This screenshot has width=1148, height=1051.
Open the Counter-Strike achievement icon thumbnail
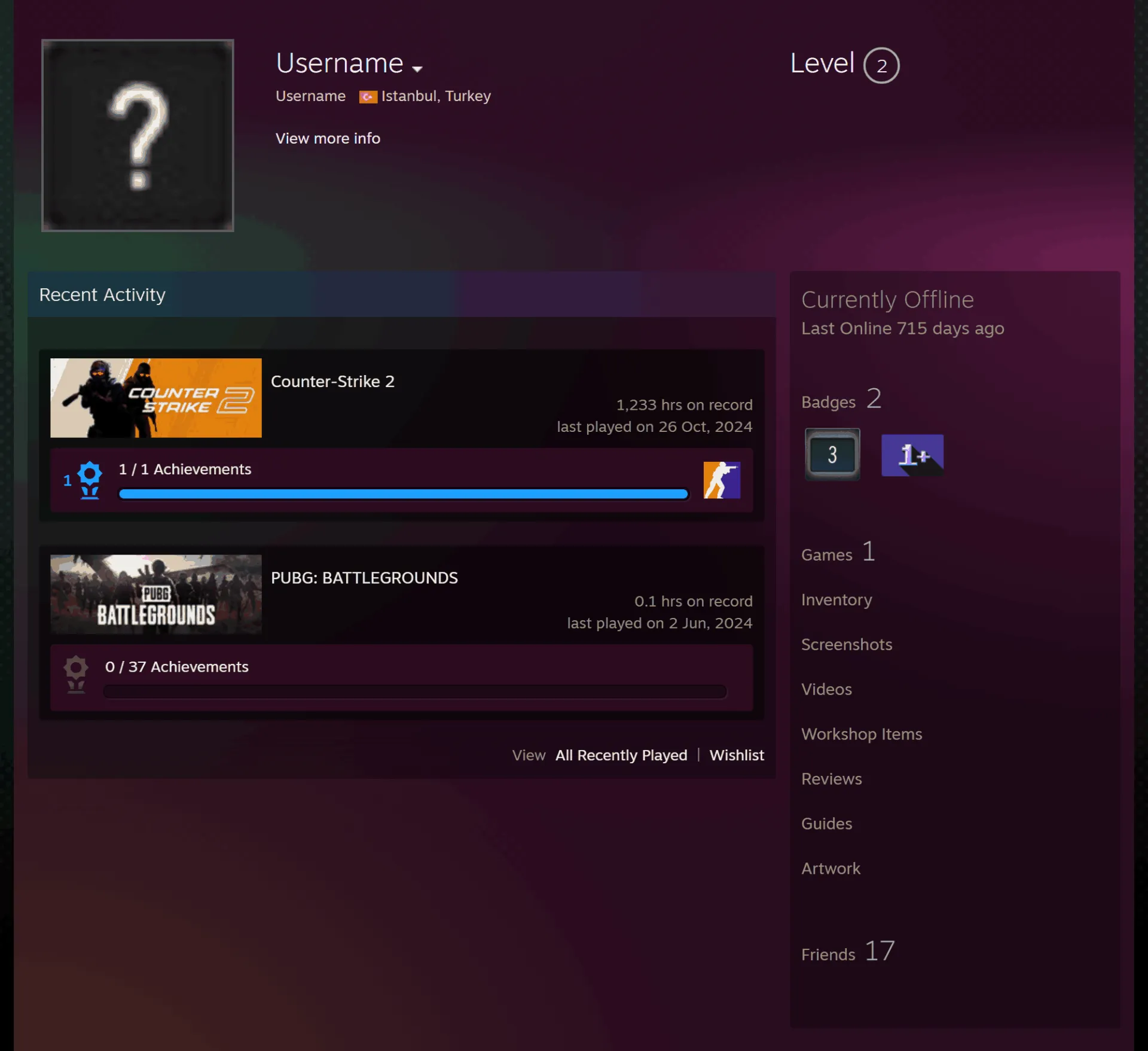722,480
